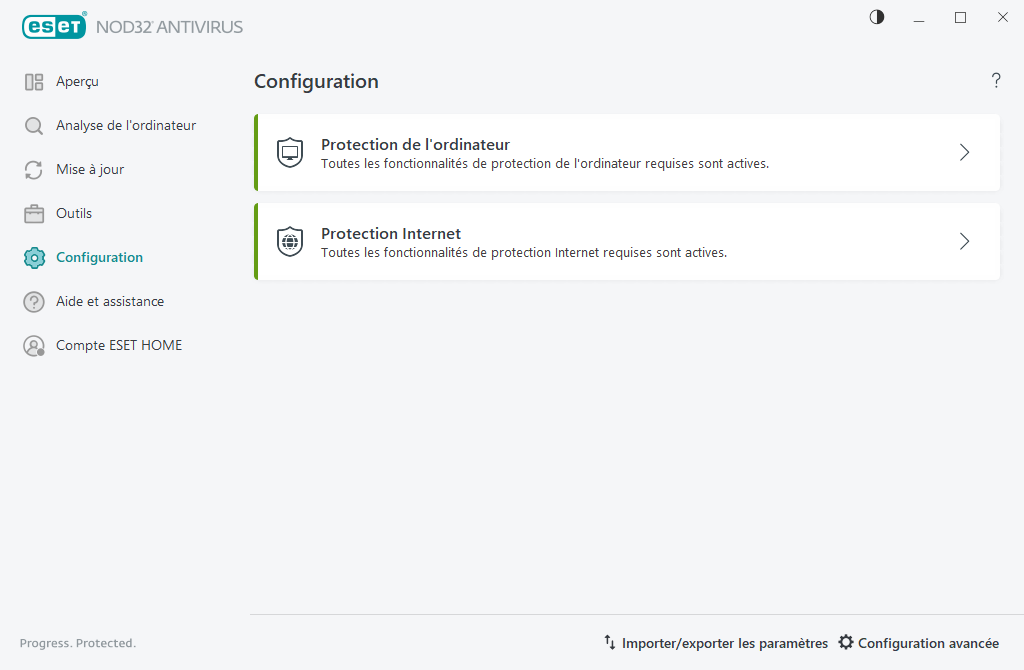Toggle dark mode with the contrast icon
This screenshot has width=1024, height=670.
pos(876,17)
